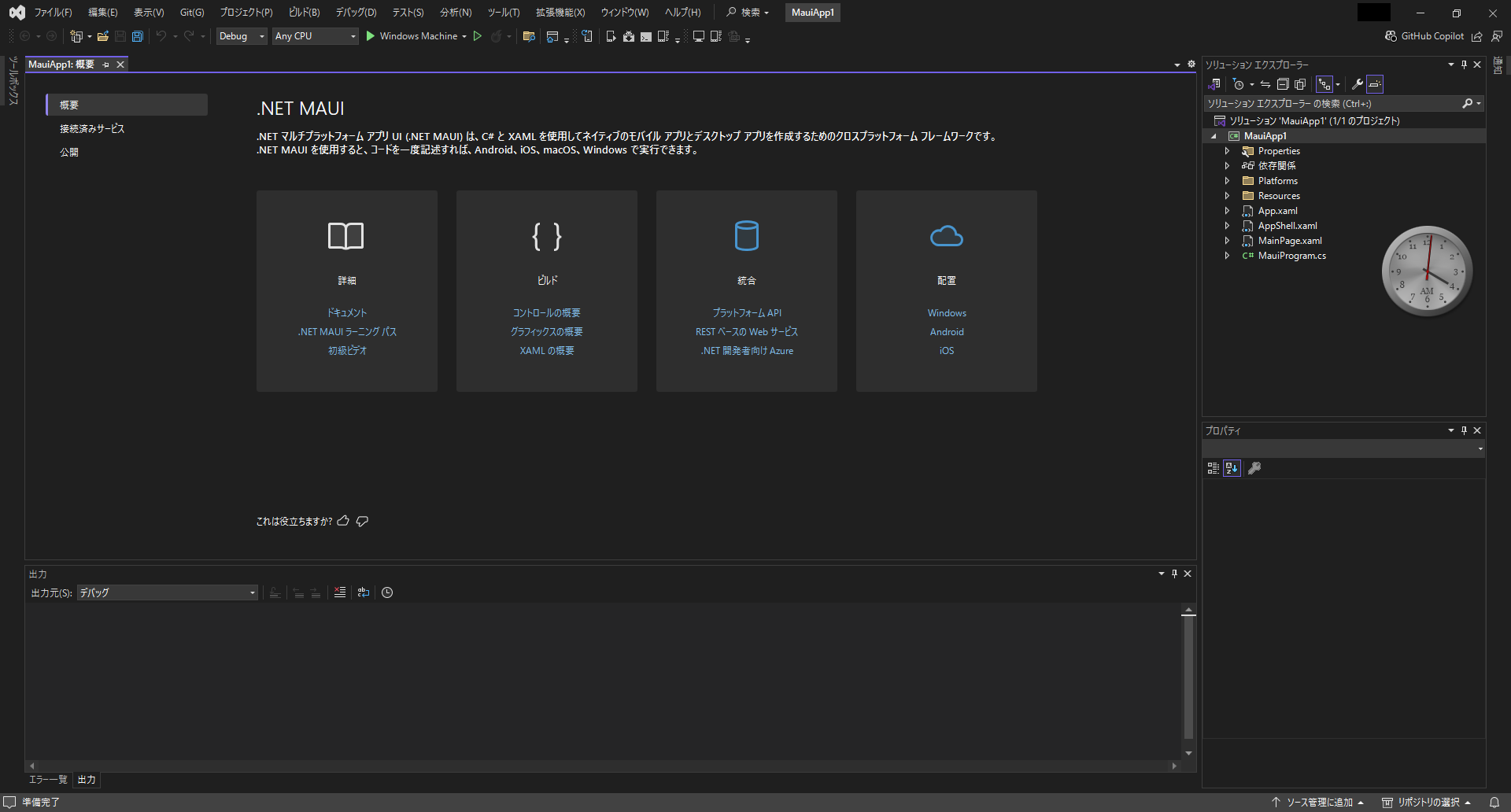Image resolution: width=1511 pixels, height=812 pixels.
Task: Open the ドキュメント link
Action: [347, 313]
